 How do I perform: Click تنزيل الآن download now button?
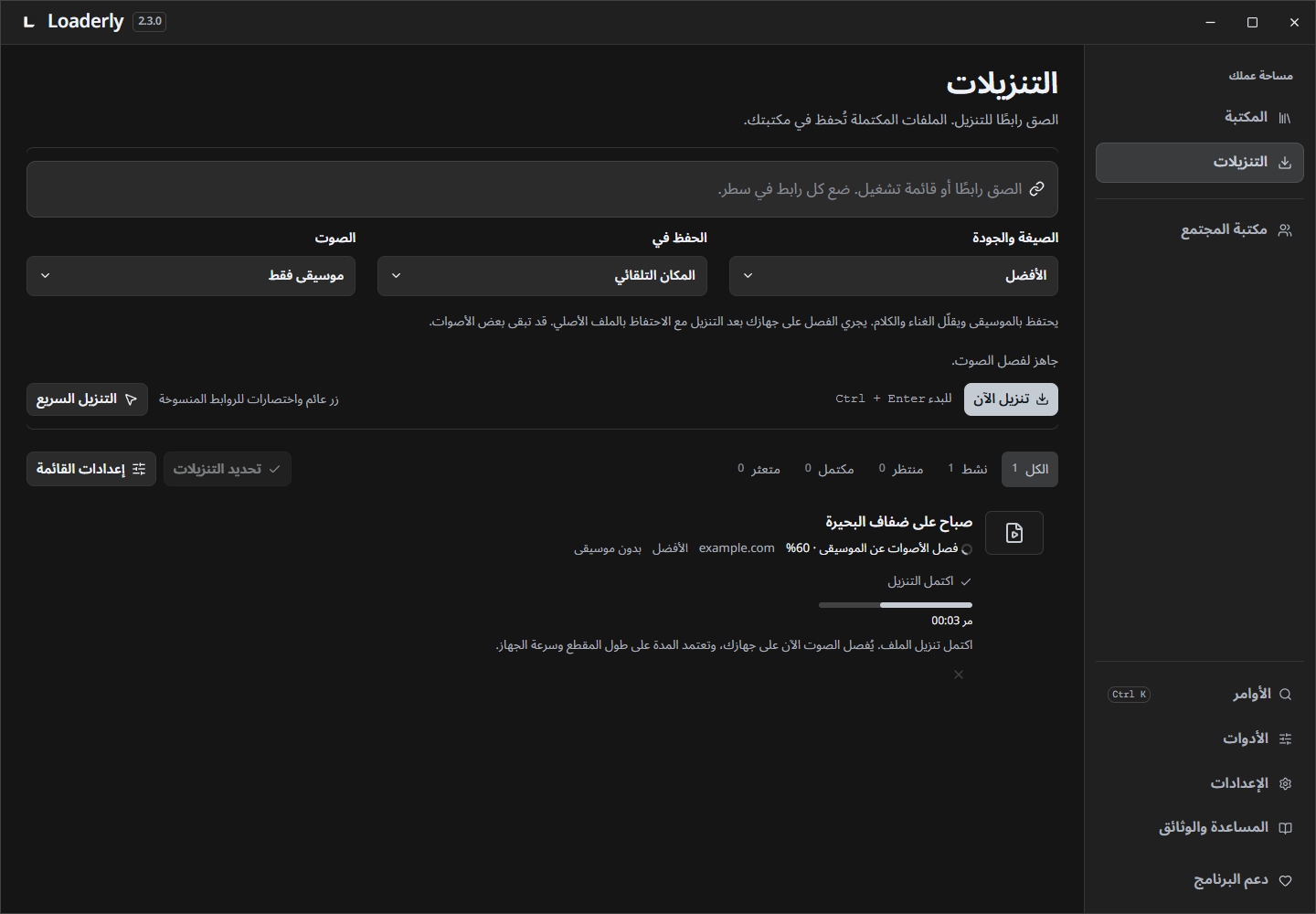[x=1011, y=399]
